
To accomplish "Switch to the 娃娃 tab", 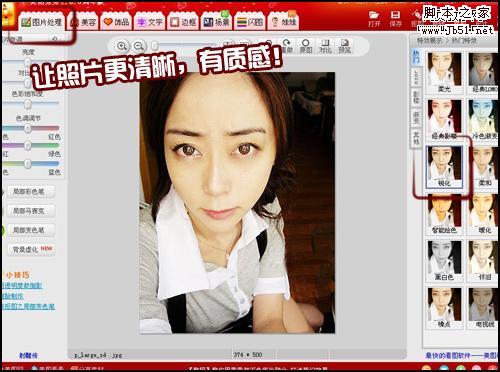I will [x=283, y=22].
